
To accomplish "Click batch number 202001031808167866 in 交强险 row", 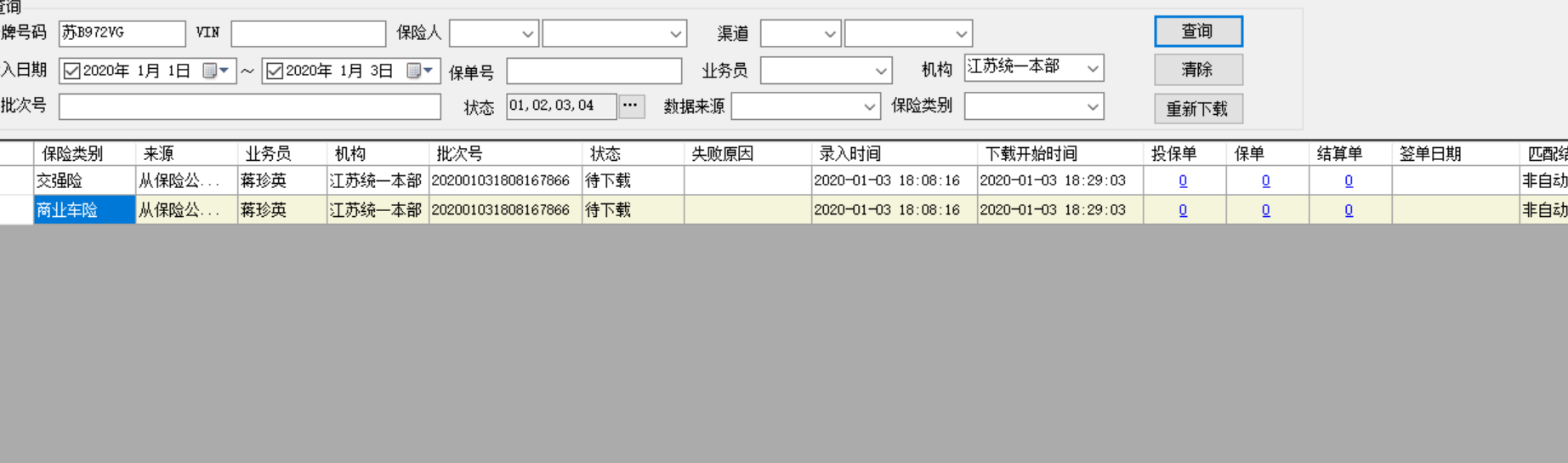I will click(x=500, y=180).
